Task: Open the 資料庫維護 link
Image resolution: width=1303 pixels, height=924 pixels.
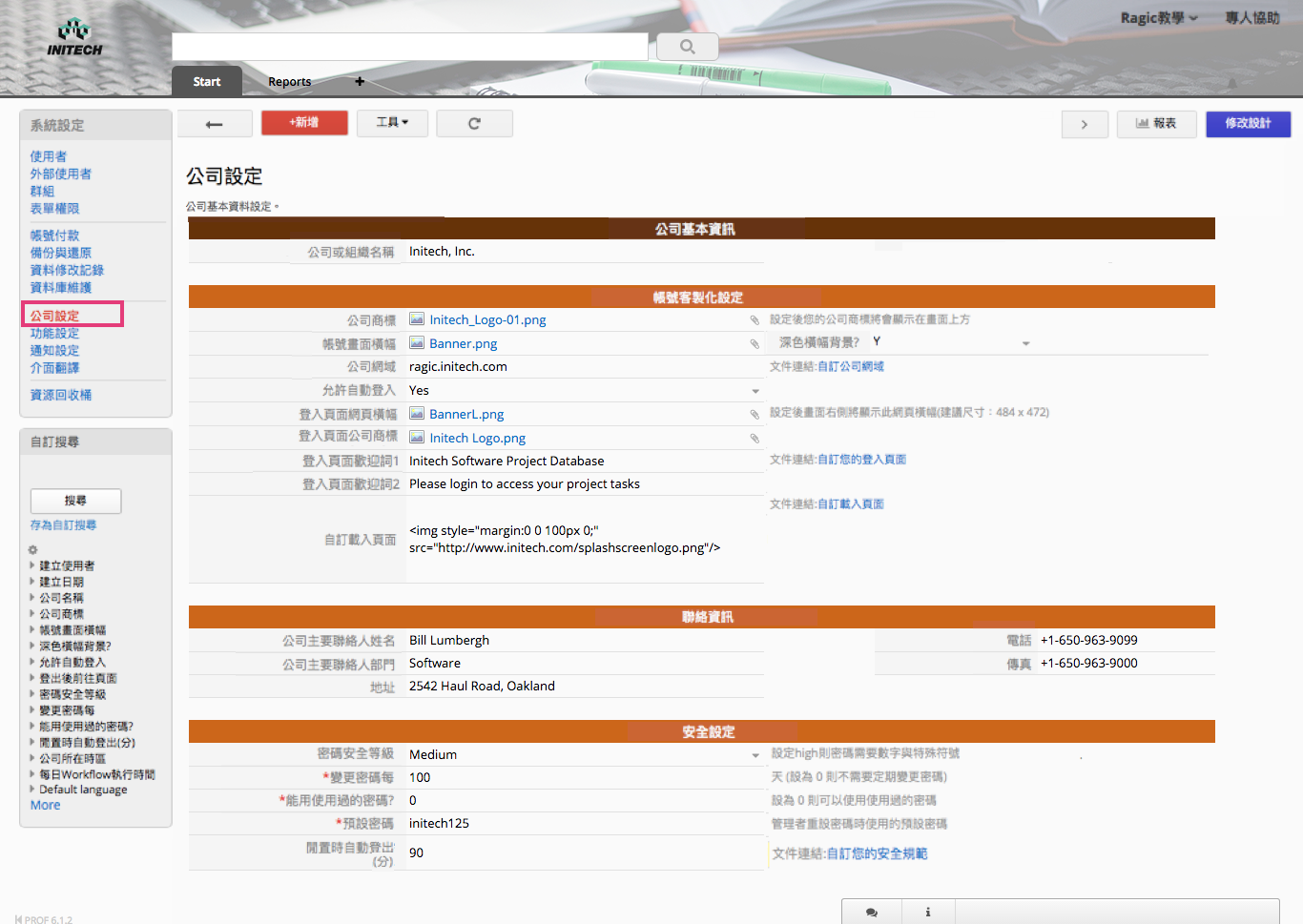Action: (x=61, y=287)
